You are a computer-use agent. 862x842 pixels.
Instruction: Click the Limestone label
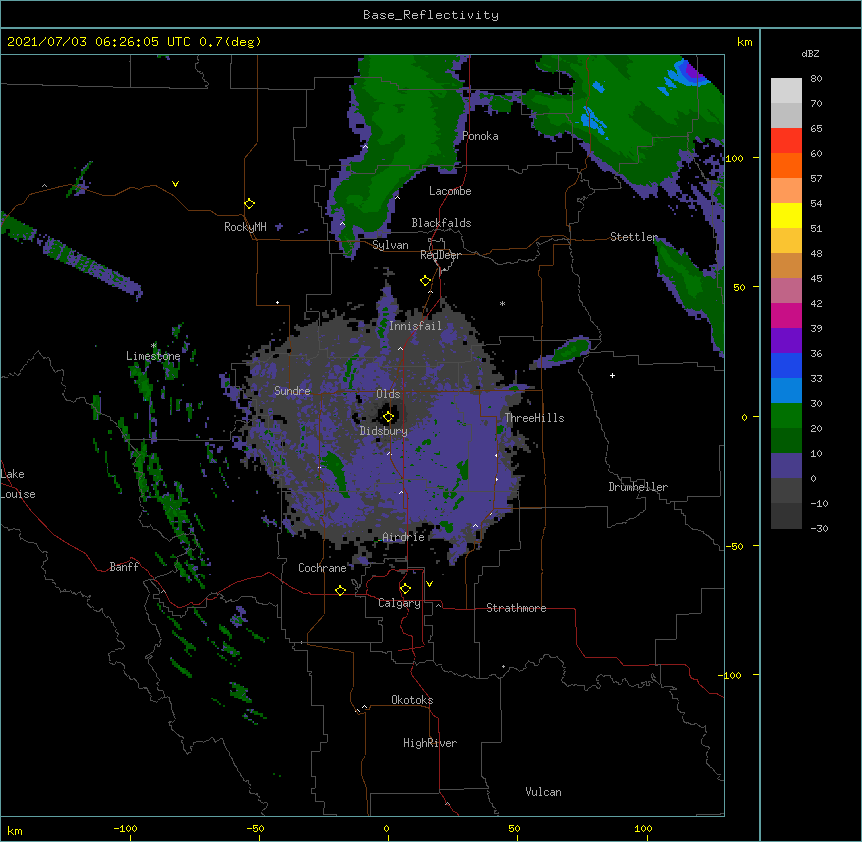click(153, 356)
